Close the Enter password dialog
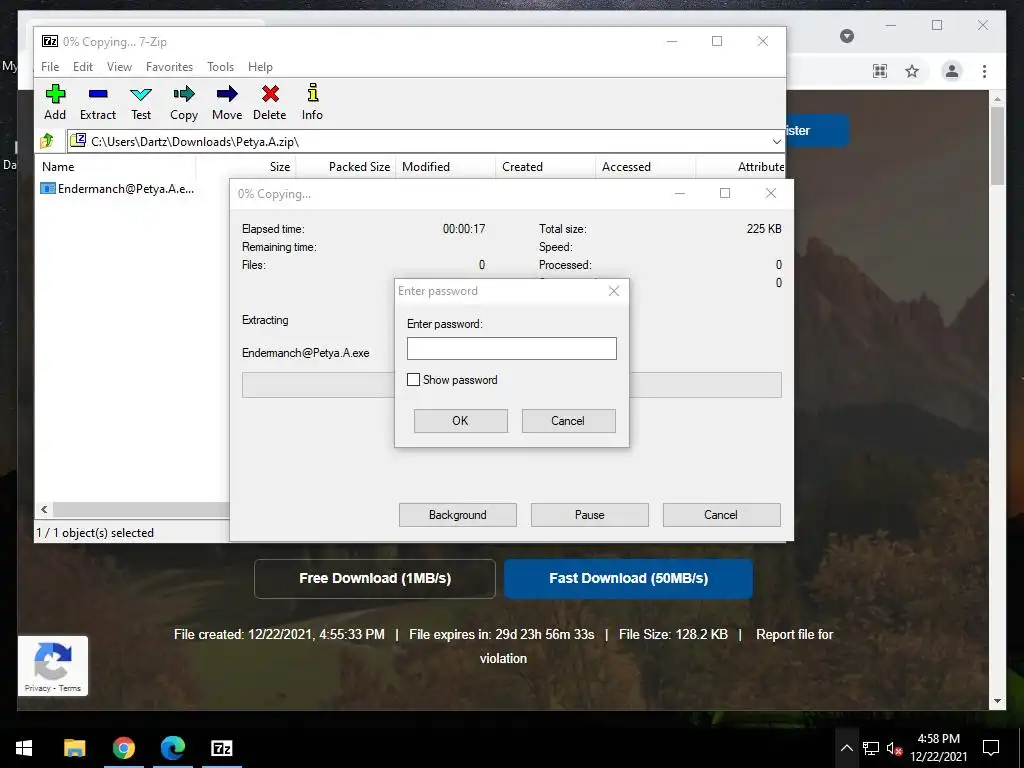This screenshot has height=768, width=1024. (613, 291)
